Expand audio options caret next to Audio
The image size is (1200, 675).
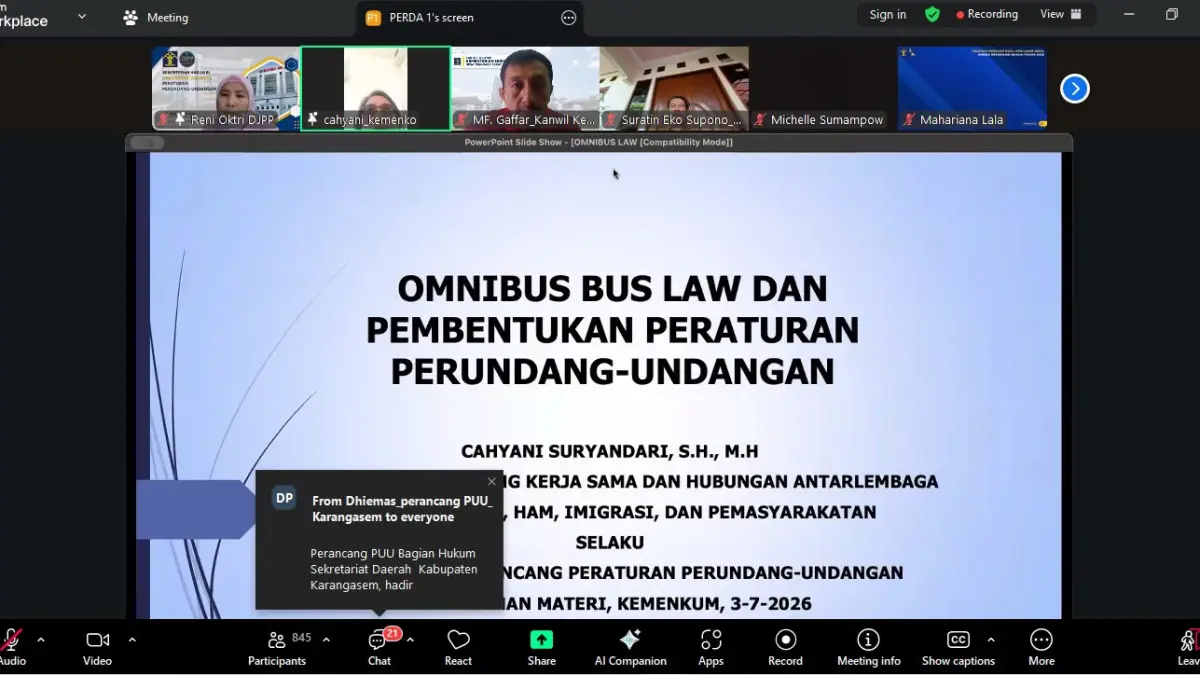(x=41, y=640)
